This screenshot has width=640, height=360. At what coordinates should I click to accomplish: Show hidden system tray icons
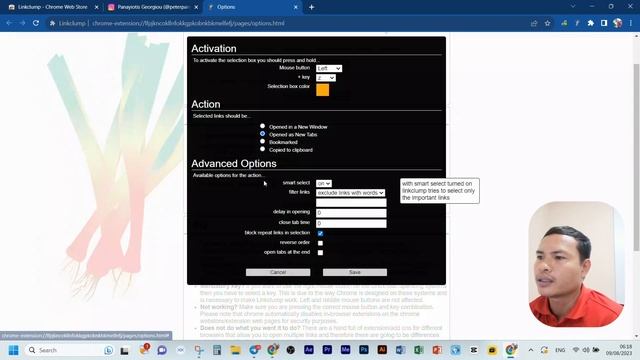click(530, 350)
